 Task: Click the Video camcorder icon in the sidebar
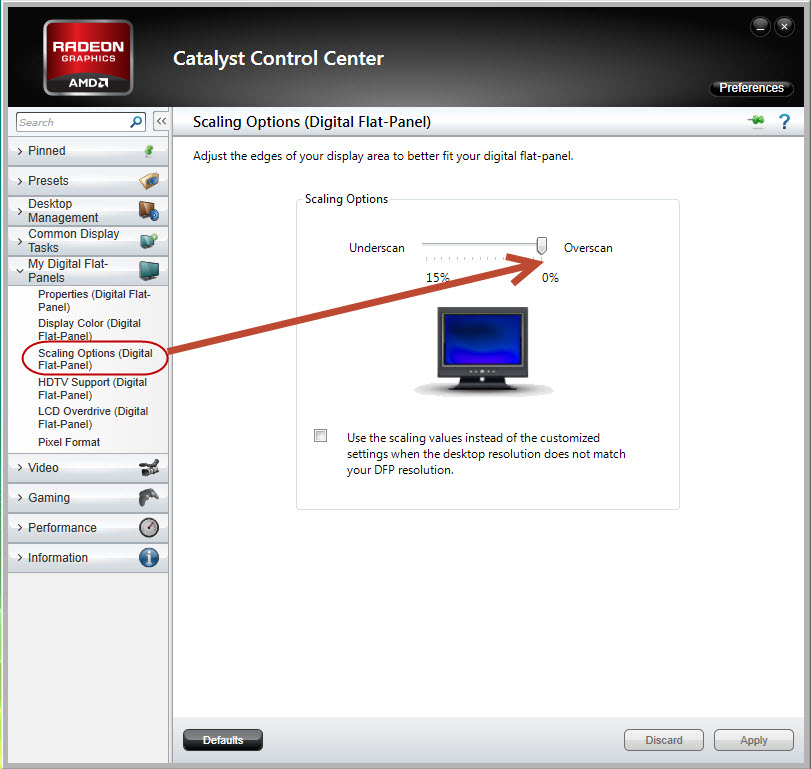pos(148,467)
